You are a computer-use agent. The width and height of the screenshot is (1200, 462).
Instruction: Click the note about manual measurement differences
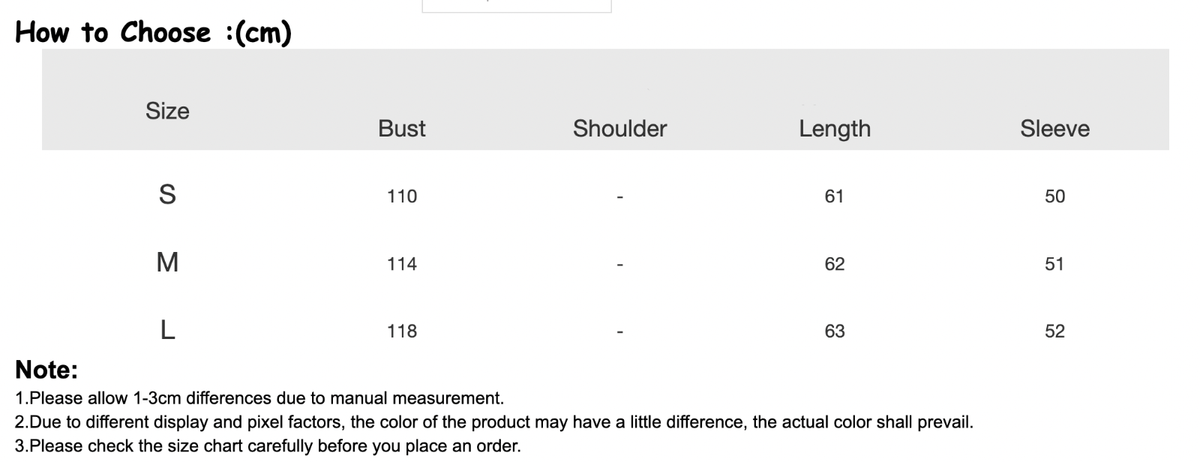coord(260,398)
